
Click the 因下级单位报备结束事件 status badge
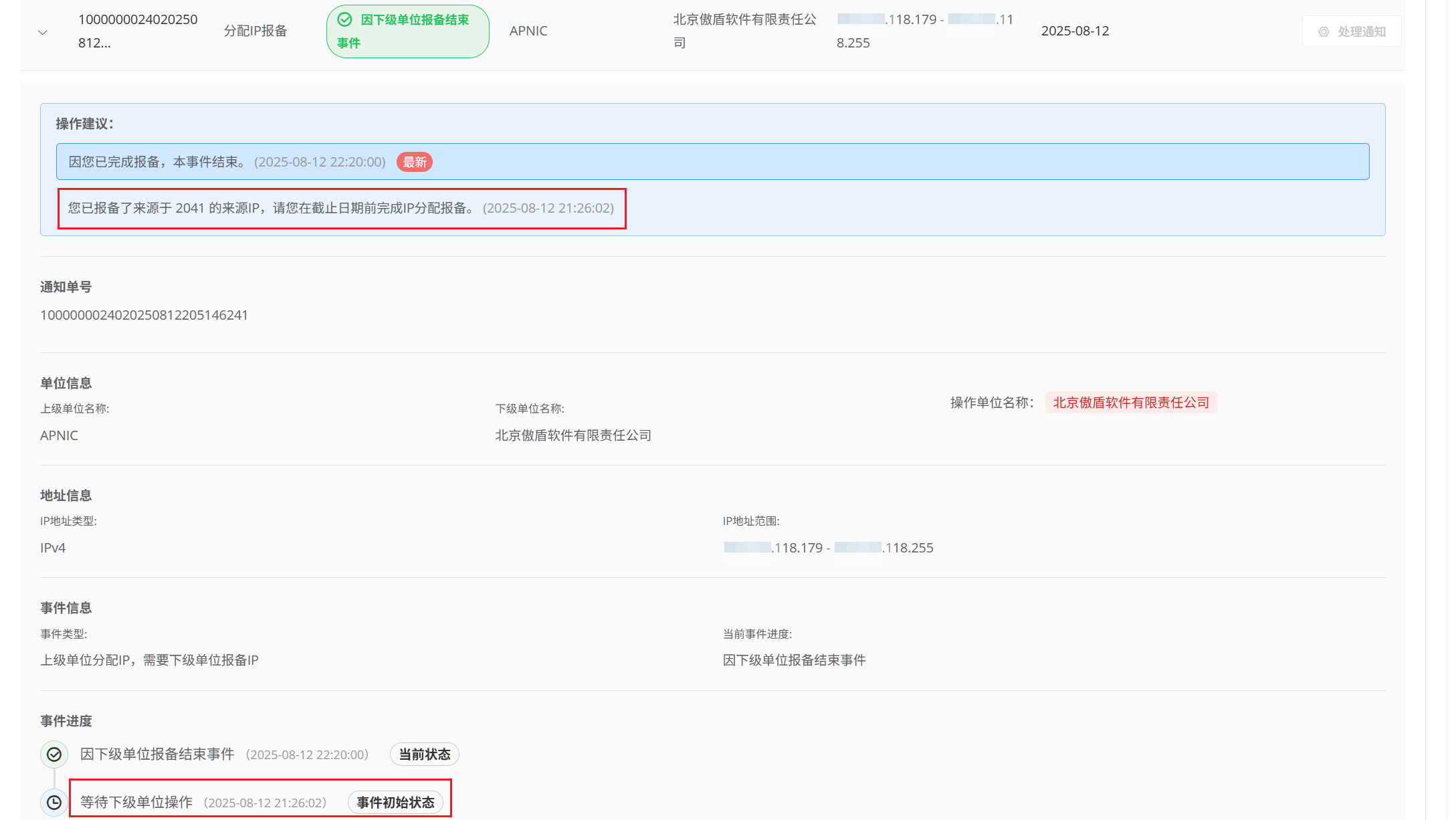click(407, 31)
